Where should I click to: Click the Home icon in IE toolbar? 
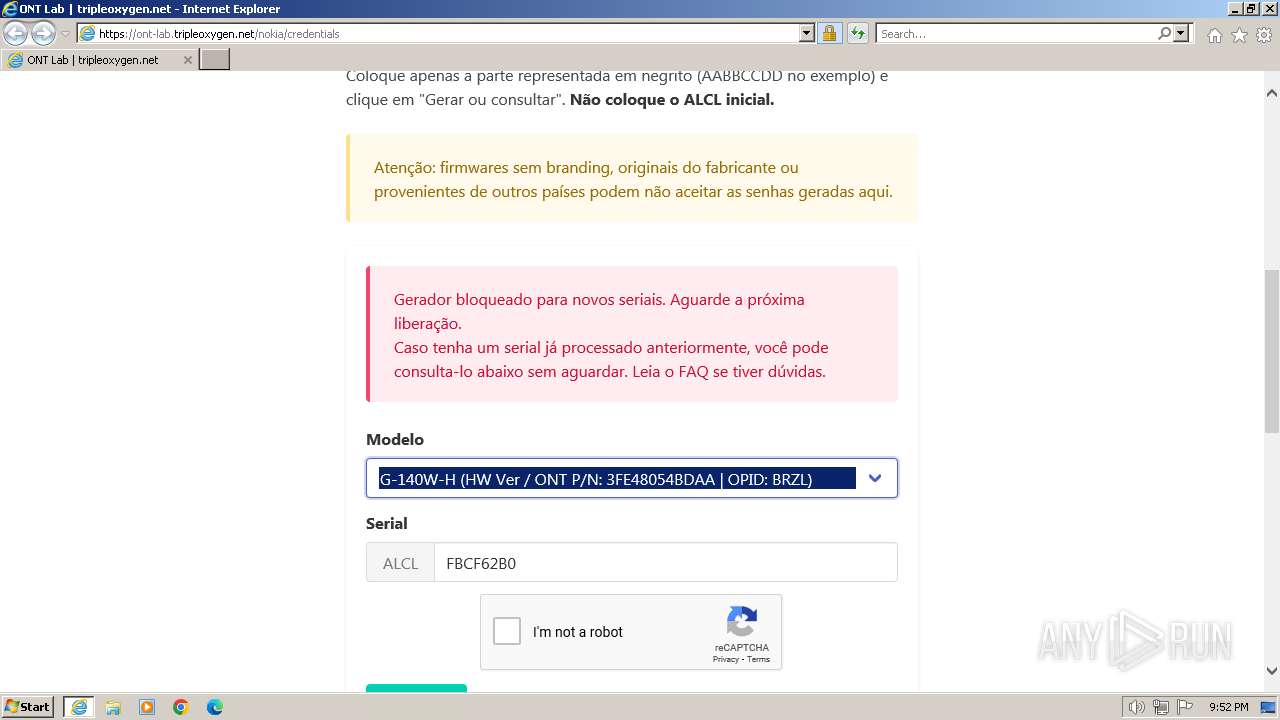(x=1214, y=35)
